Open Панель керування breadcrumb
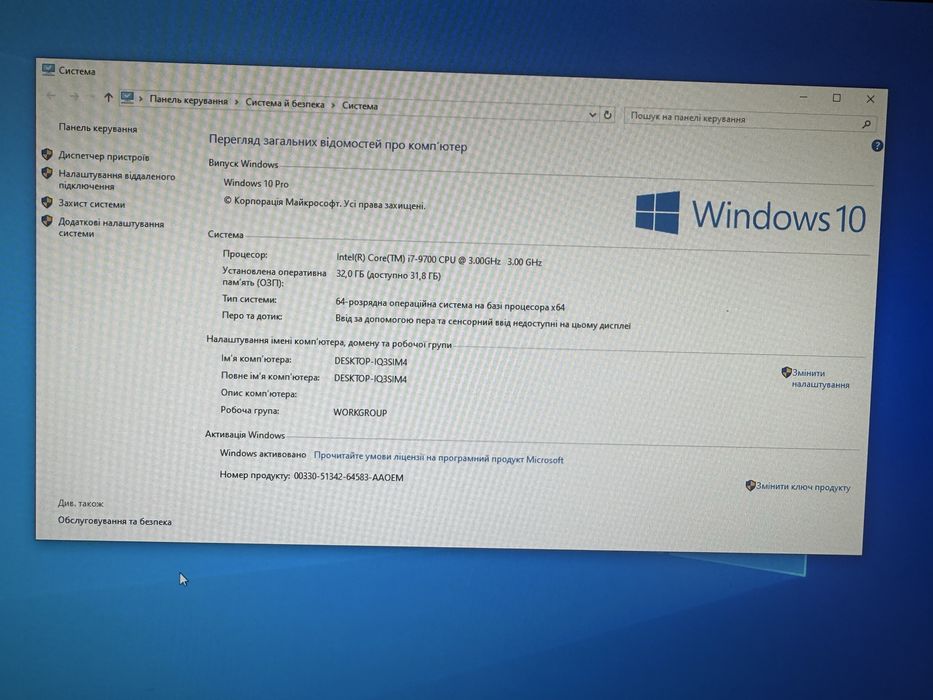The width and height of the screenshot is (933, 700). pyautogui.click(x=189, y=101)
